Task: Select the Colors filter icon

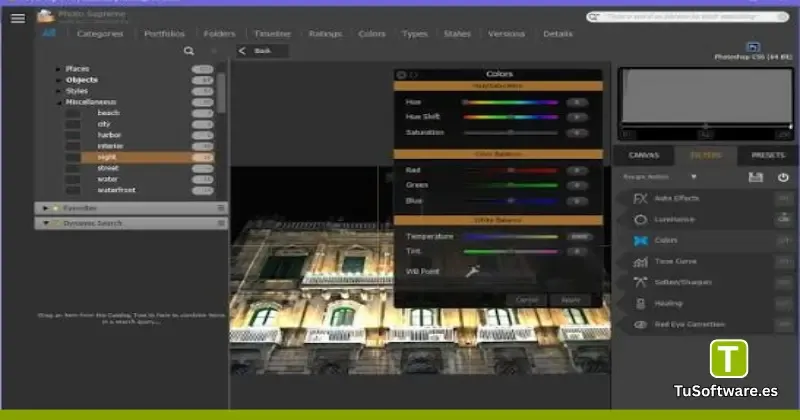Action: click(640, 240)
